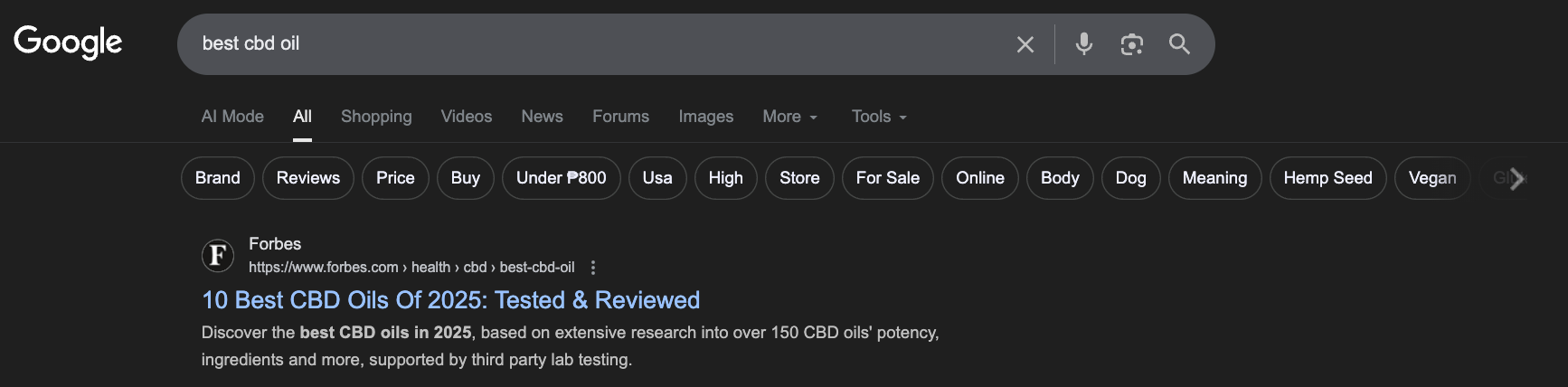1568x387 pixels.
Task: Apply the High filter chip
Action: (x=726, y=178)
